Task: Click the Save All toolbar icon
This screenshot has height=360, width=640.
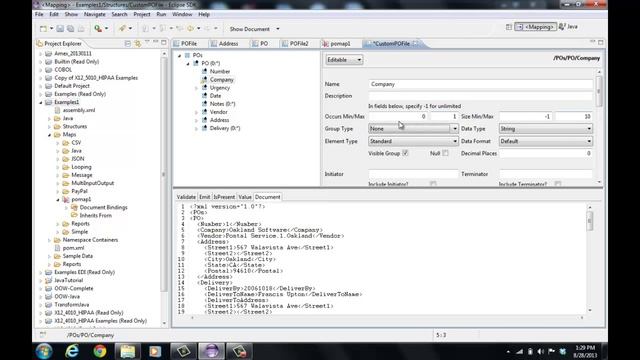Action: (70, 29)
